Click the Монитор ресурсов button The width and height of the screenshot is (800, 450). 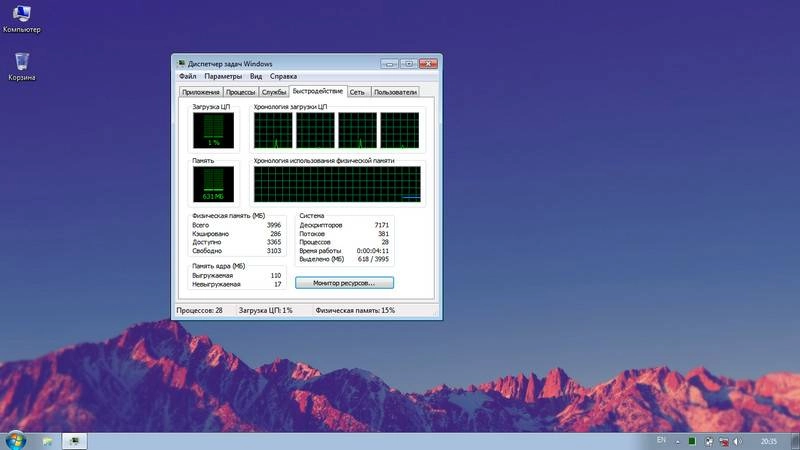[x=344, y=283]
